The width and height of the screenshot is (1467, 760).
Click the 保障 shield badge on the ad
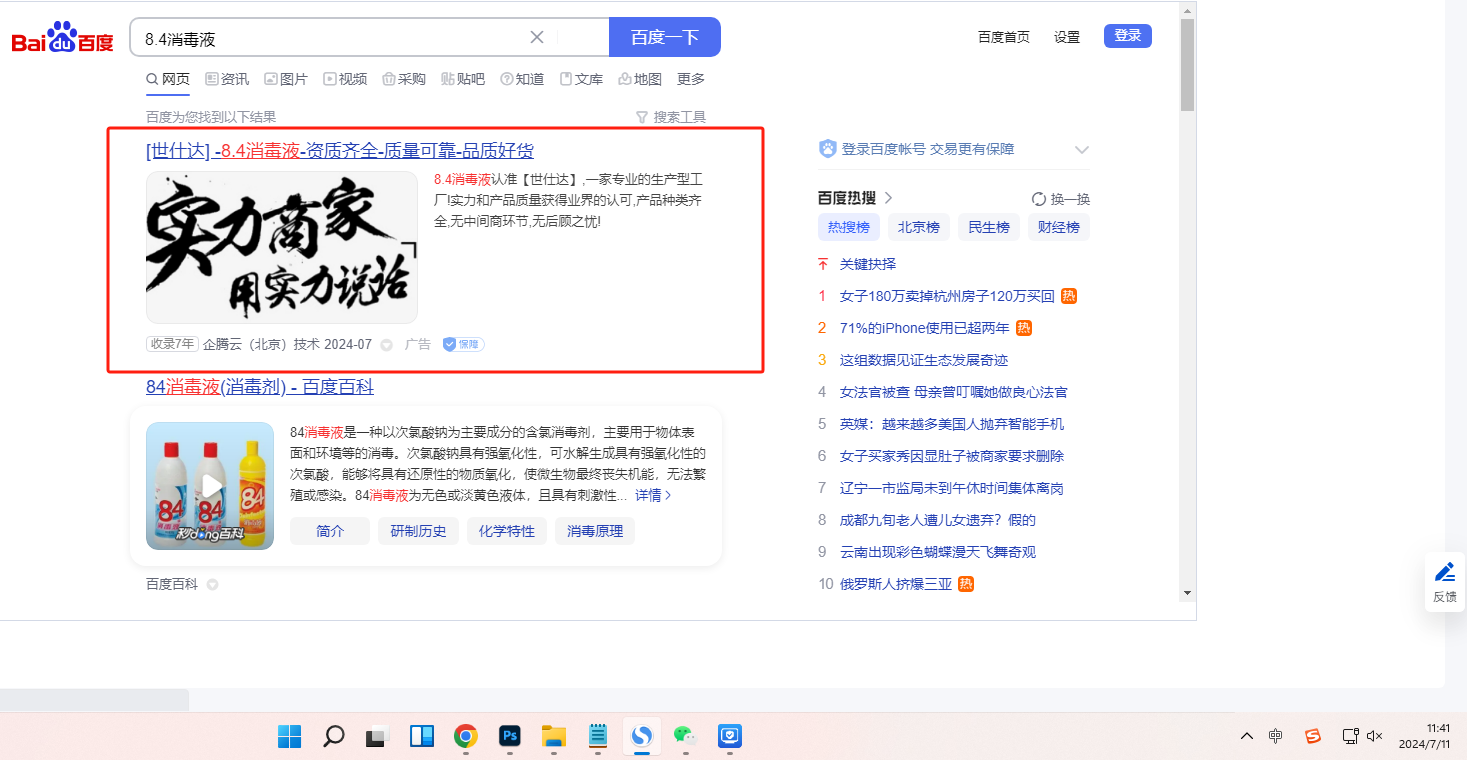pyautogui.click(x=463, y=344)
